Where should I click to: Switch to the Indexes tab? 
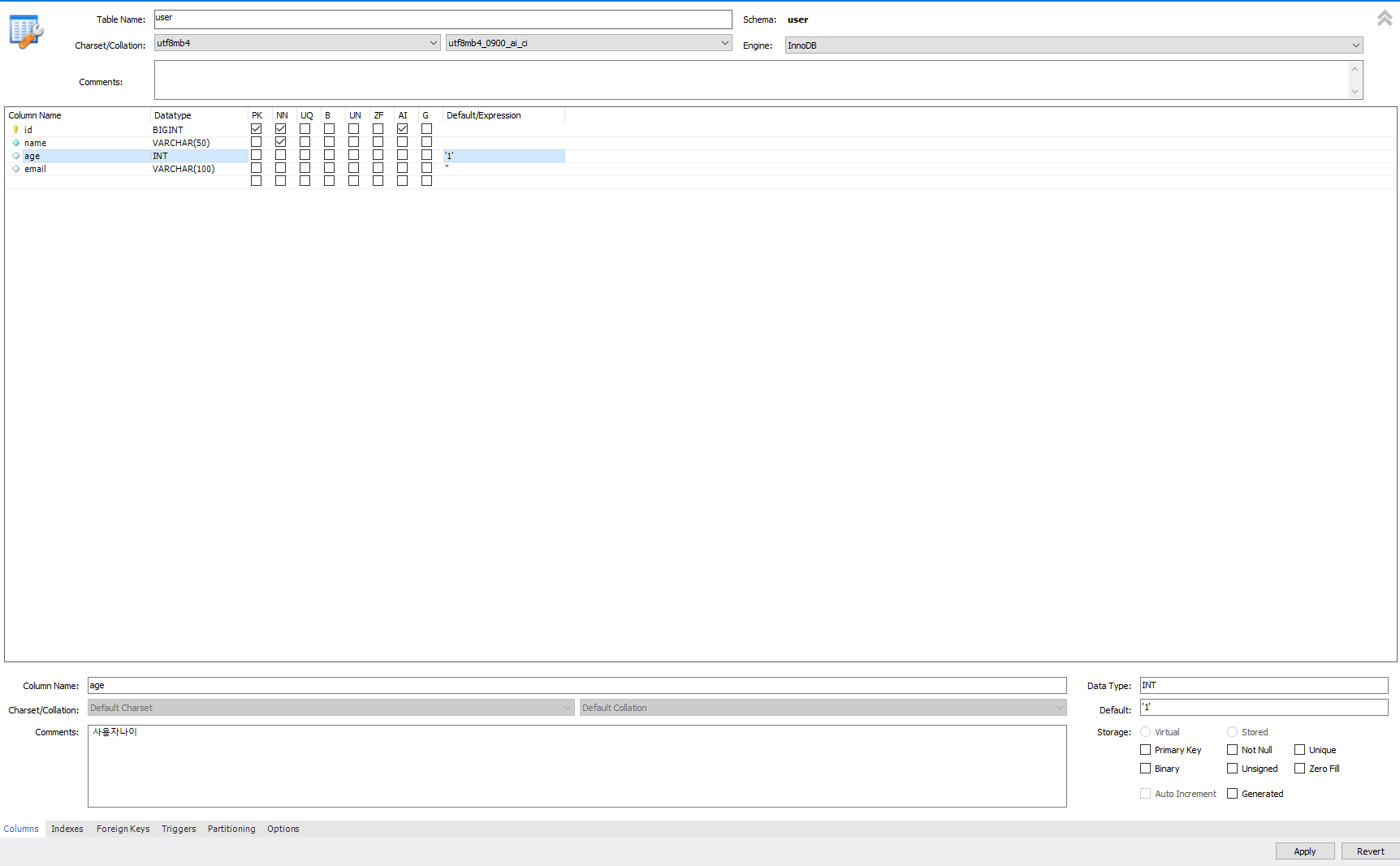pyautogui.click(x=67, y=829)
